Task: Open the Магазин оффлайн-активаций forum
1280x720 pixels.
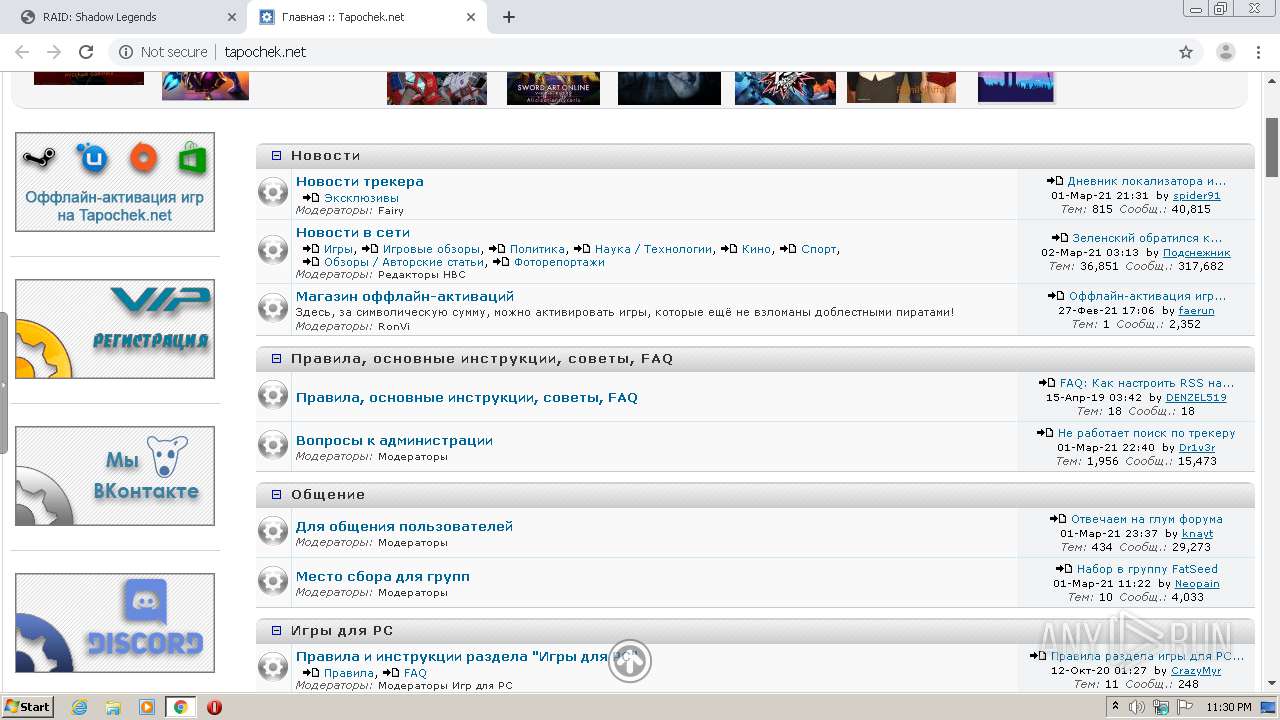Action: pos(405,296)
